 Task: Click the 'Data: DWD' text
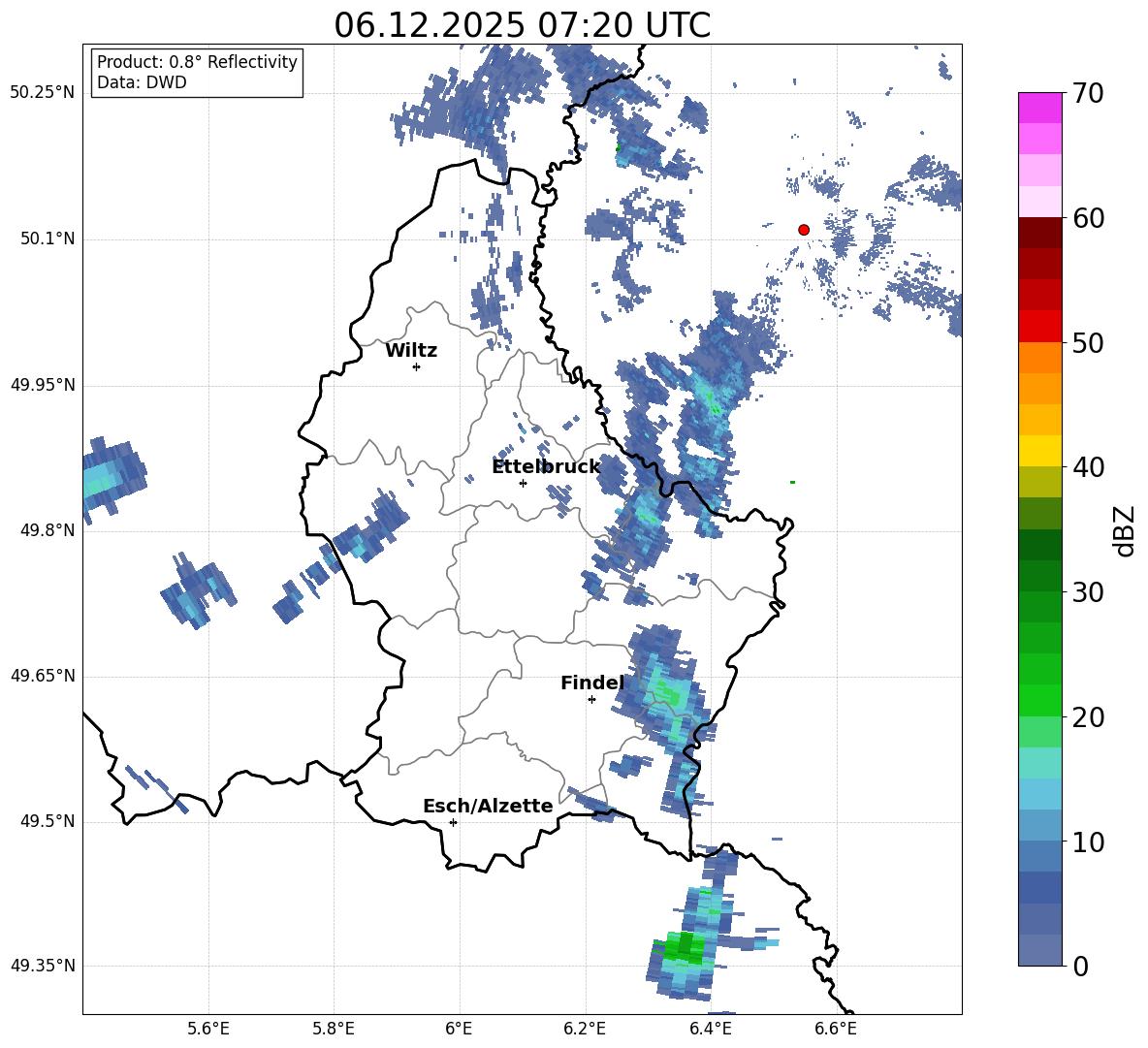point(142,82)
